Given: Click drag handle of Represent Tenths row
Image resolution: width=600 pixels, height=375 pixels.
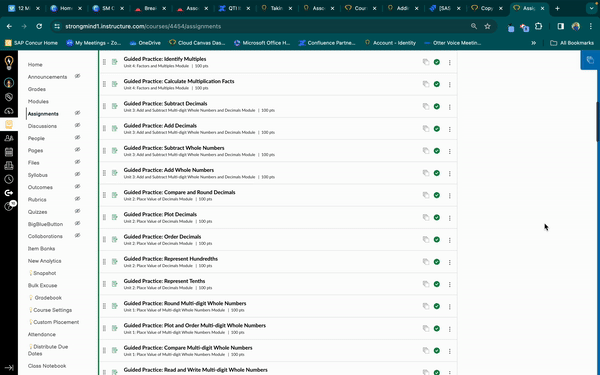Looking at the screenshot, I should (104, 284).
